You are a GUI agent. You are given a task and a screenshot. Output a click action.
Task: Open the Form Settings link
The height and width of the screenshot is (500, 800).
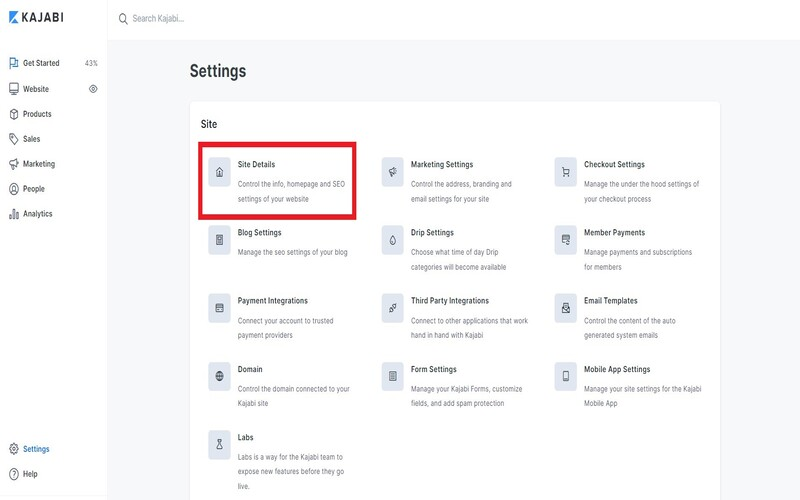click(x=434, y=369)
